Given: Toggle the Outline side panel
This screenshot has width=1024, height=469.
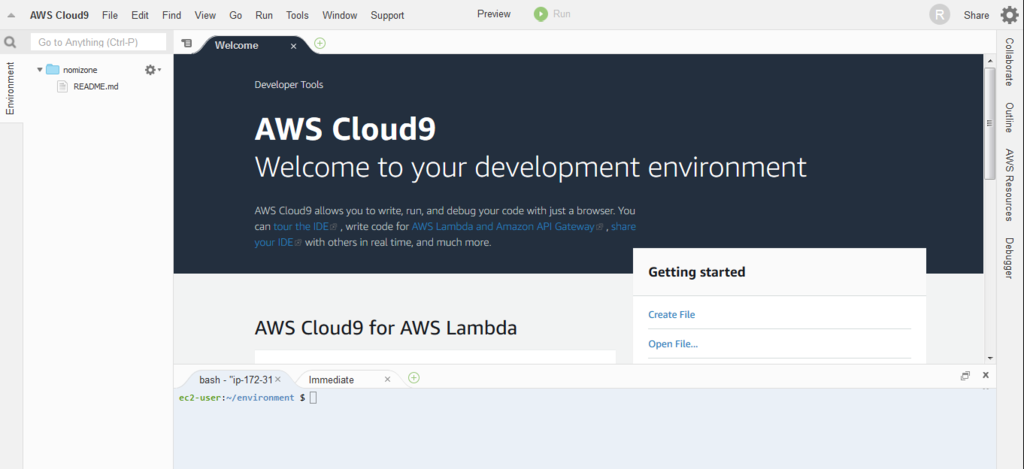Looking at the screenshot, I should [1010, 118].
